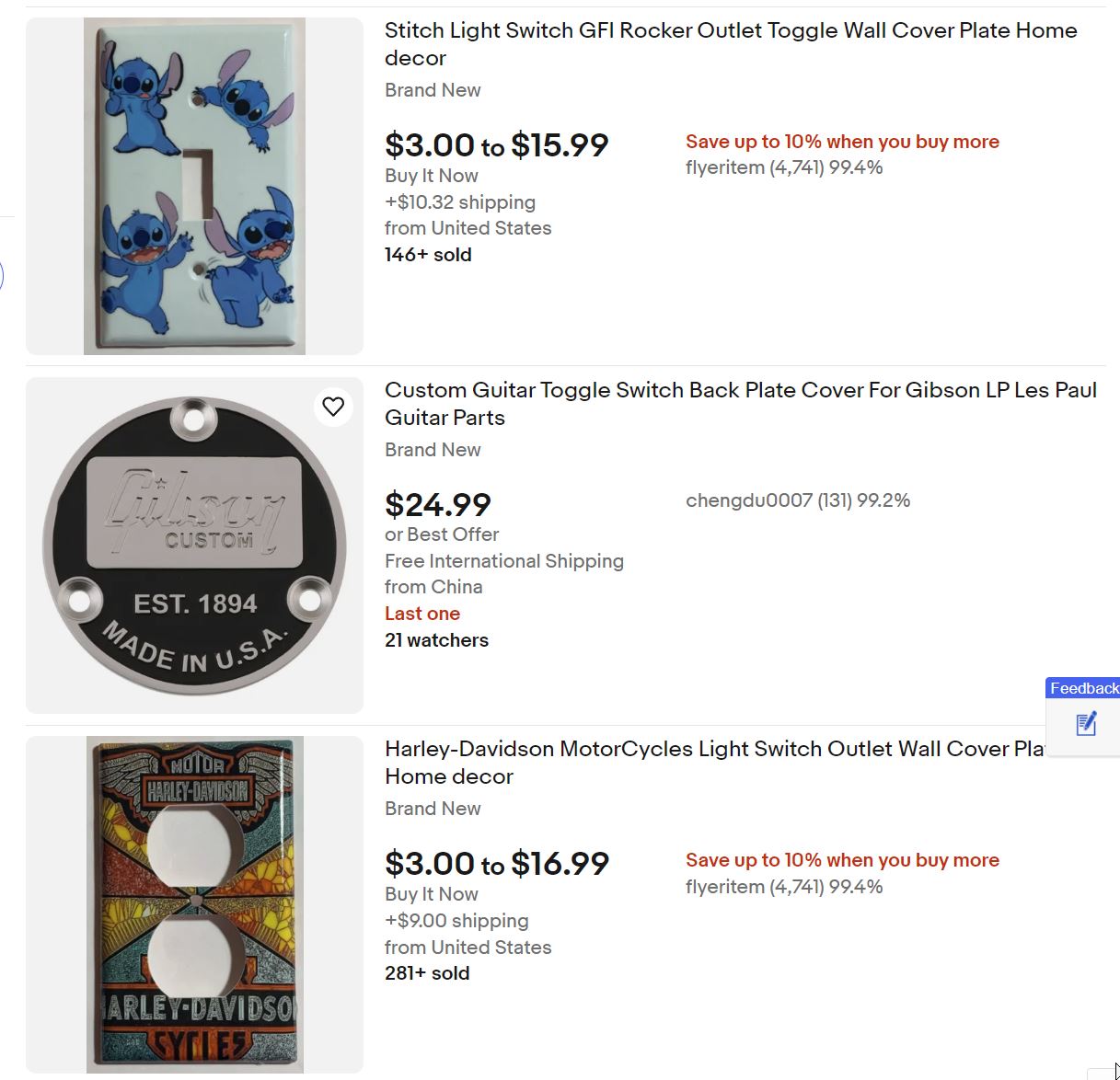The height and width of the screenshot is (1080, 1120).
Task: Click the "or Best Offer" text
Action: coord(442,534)
